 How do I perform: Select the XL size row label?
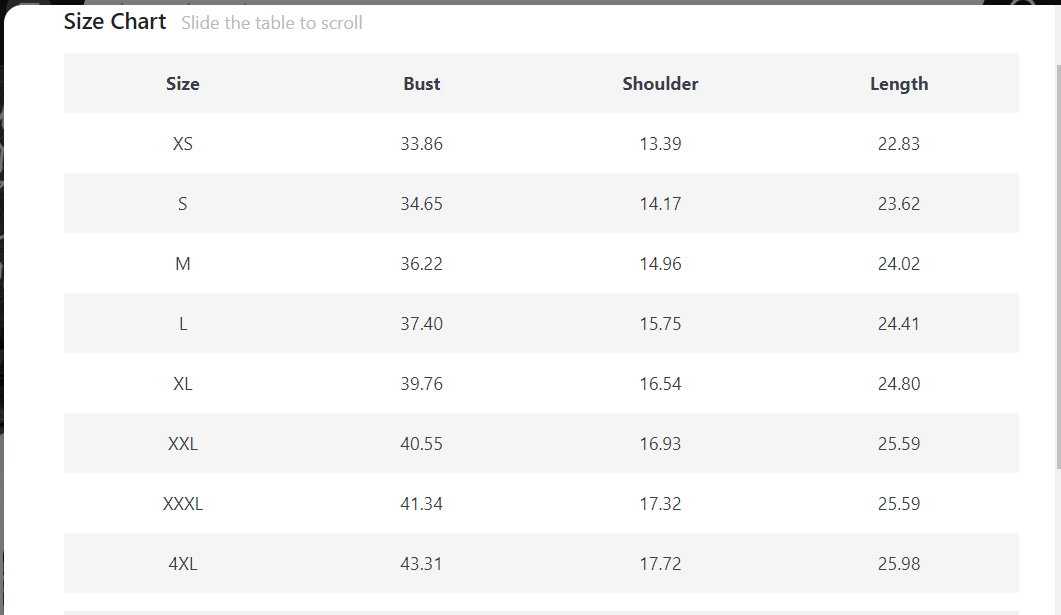183,384
